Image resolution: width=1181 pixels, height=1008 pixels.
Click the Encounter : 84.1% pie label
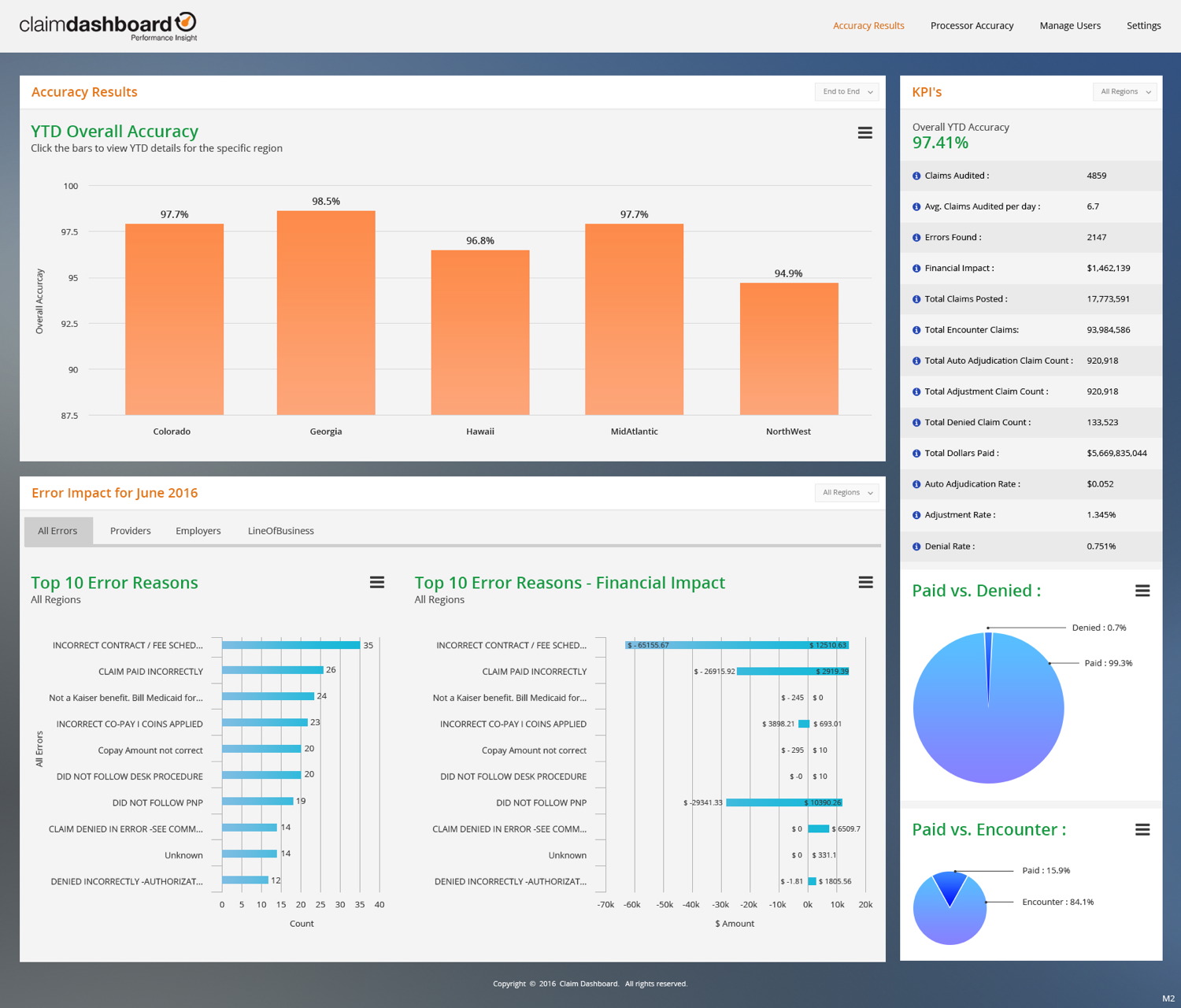pyautogui.click(x=1057, y=902)
